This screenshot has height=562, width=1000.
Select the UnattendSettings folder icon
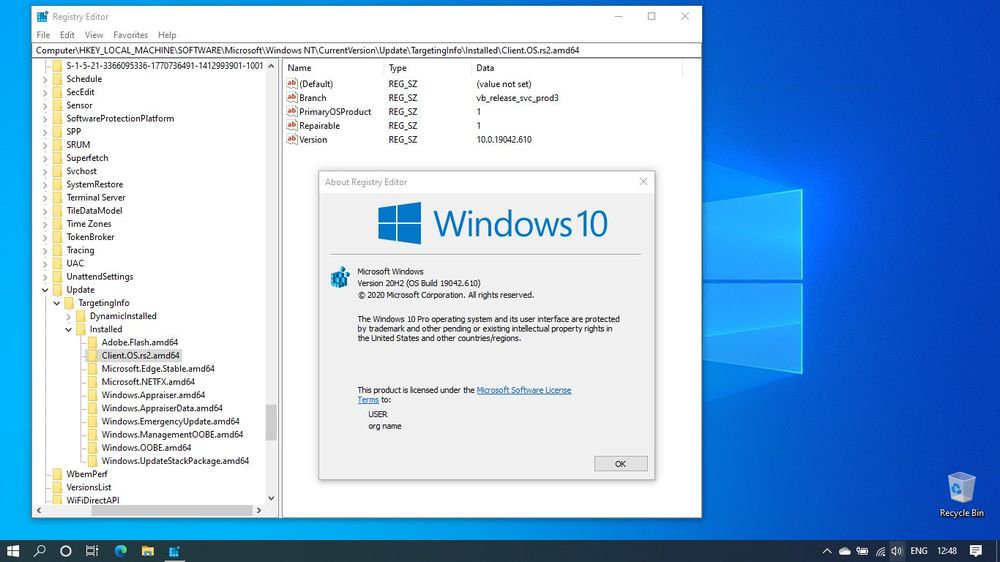(x=57, y=276)
